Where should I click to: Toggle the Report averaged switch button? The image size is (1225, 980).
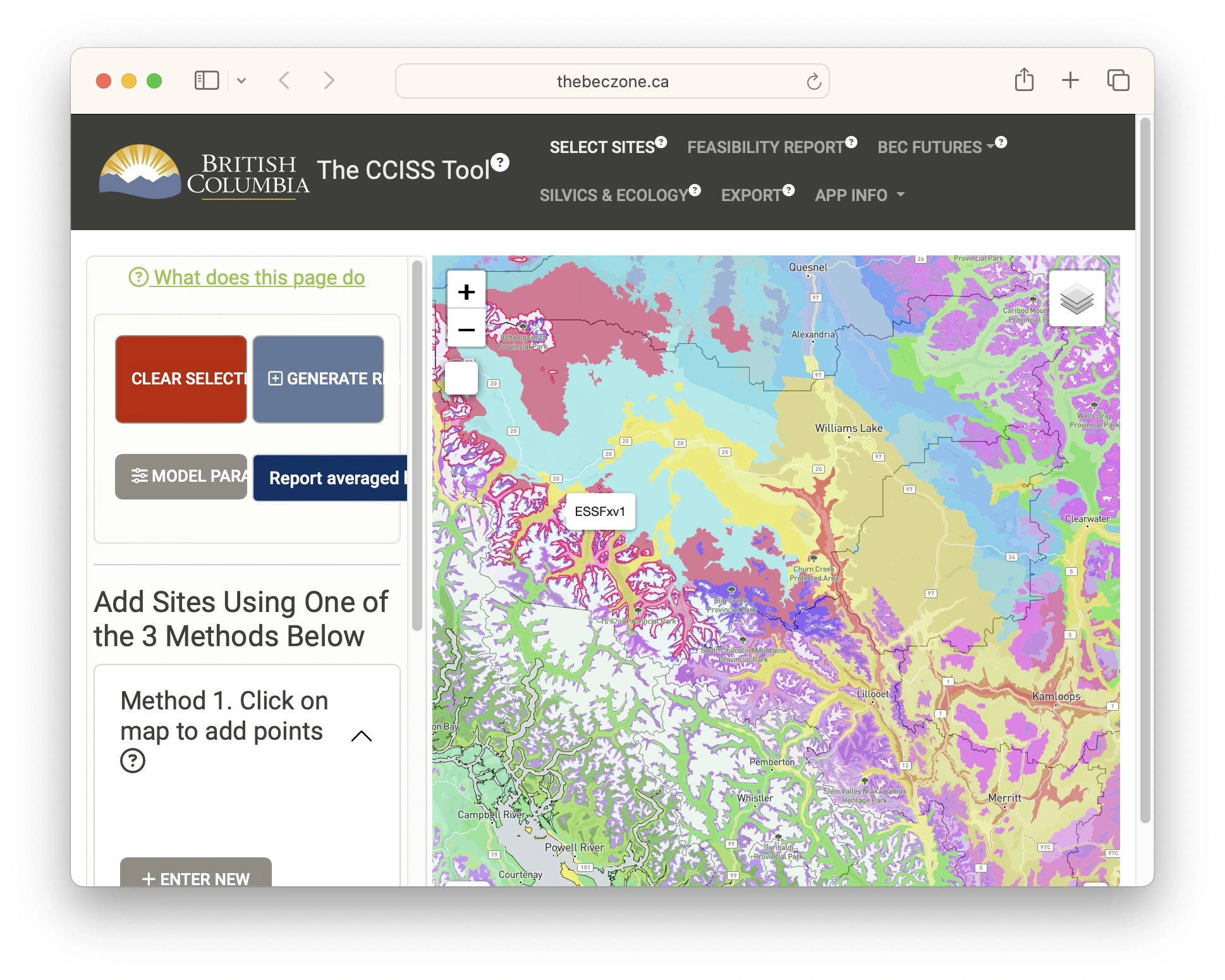tap(331, 478)
